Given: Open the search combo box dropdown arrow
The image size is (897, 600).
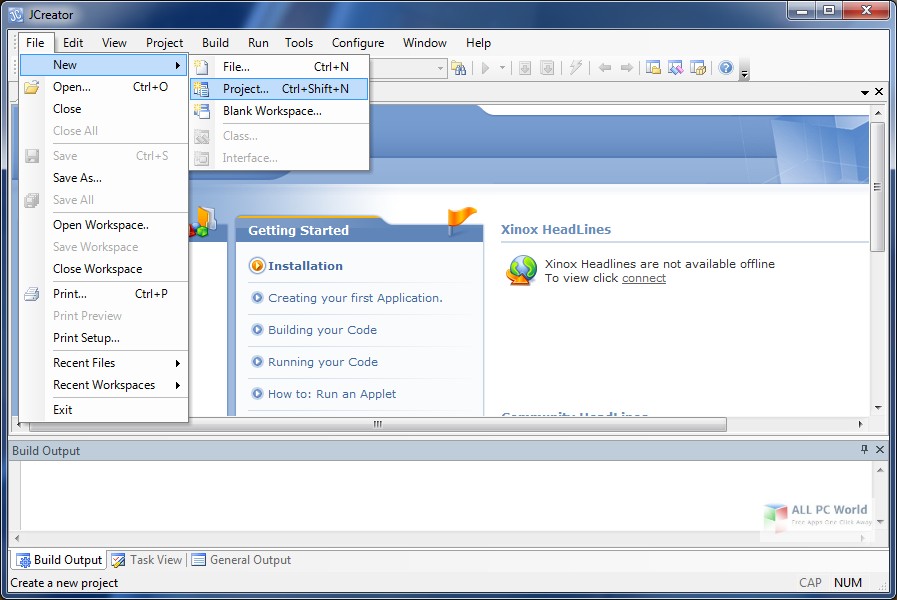Looking at the screenshot, I should [x=440, y=69].
